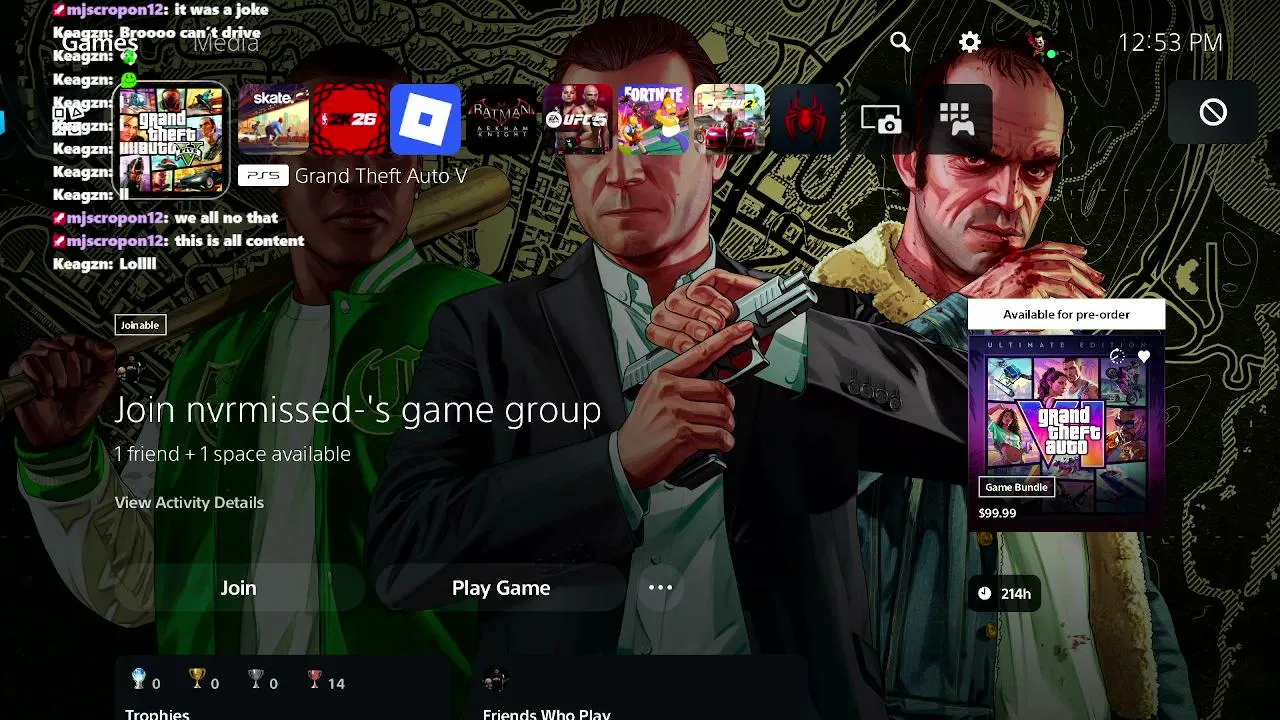Click the 12:53 PM clock
This screenshot has height=720, width=1280.
tap(1170, 42)
